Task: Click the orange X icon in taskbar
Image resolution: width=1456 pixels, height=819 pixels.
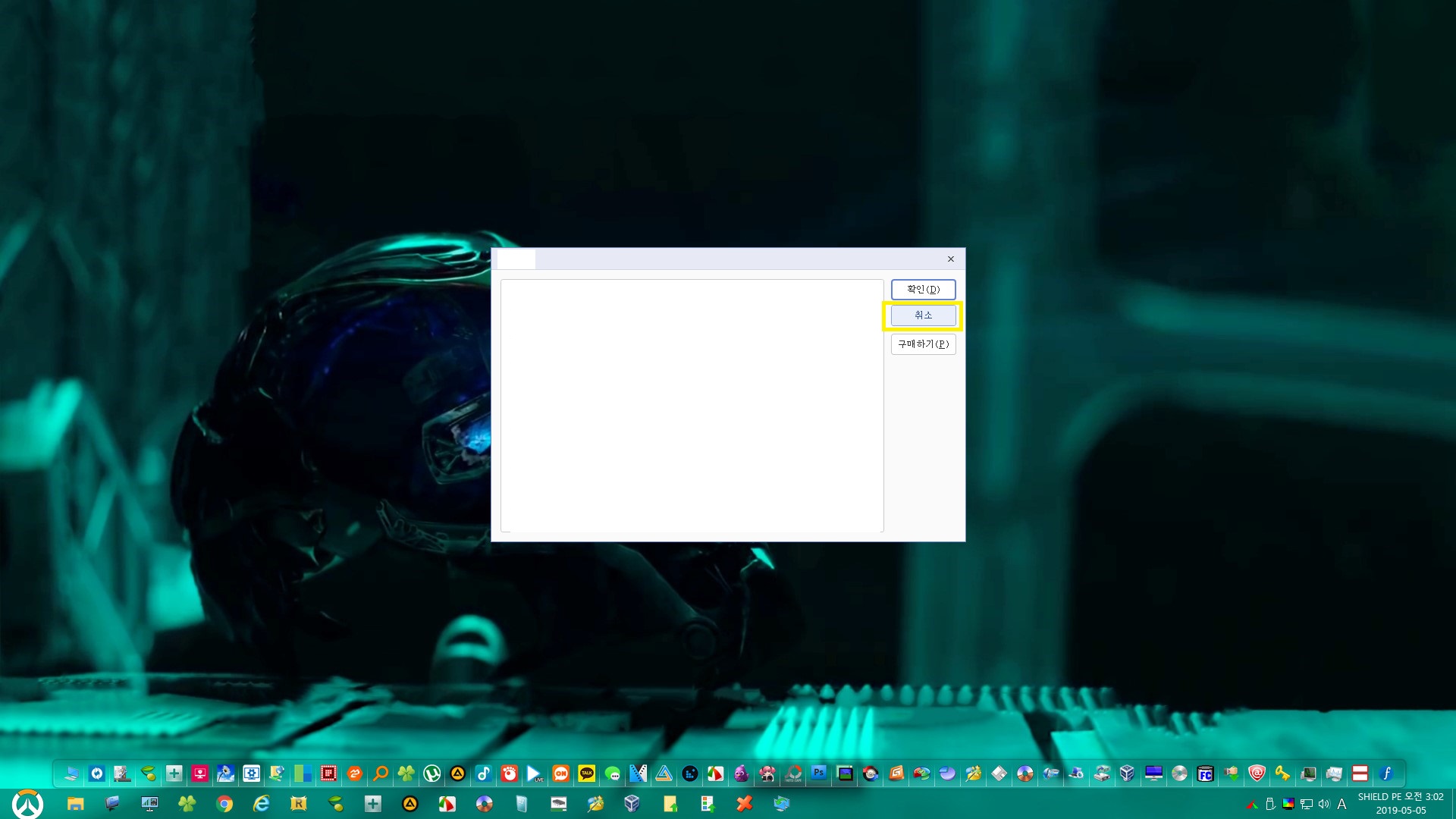Action: pos(745,804)
